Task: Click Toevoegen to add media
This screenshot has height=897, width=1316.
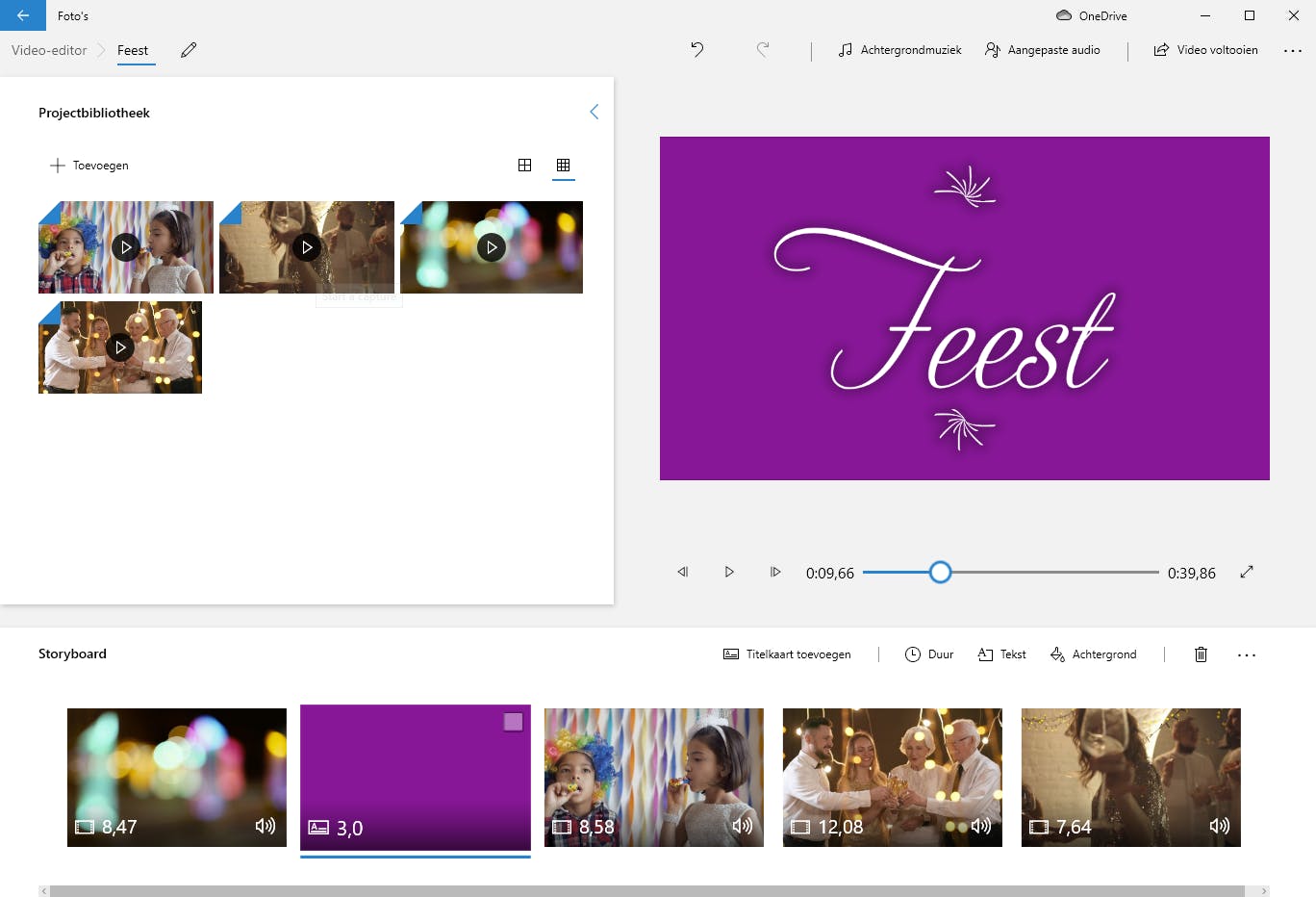Action: click(x=89, y=166)
